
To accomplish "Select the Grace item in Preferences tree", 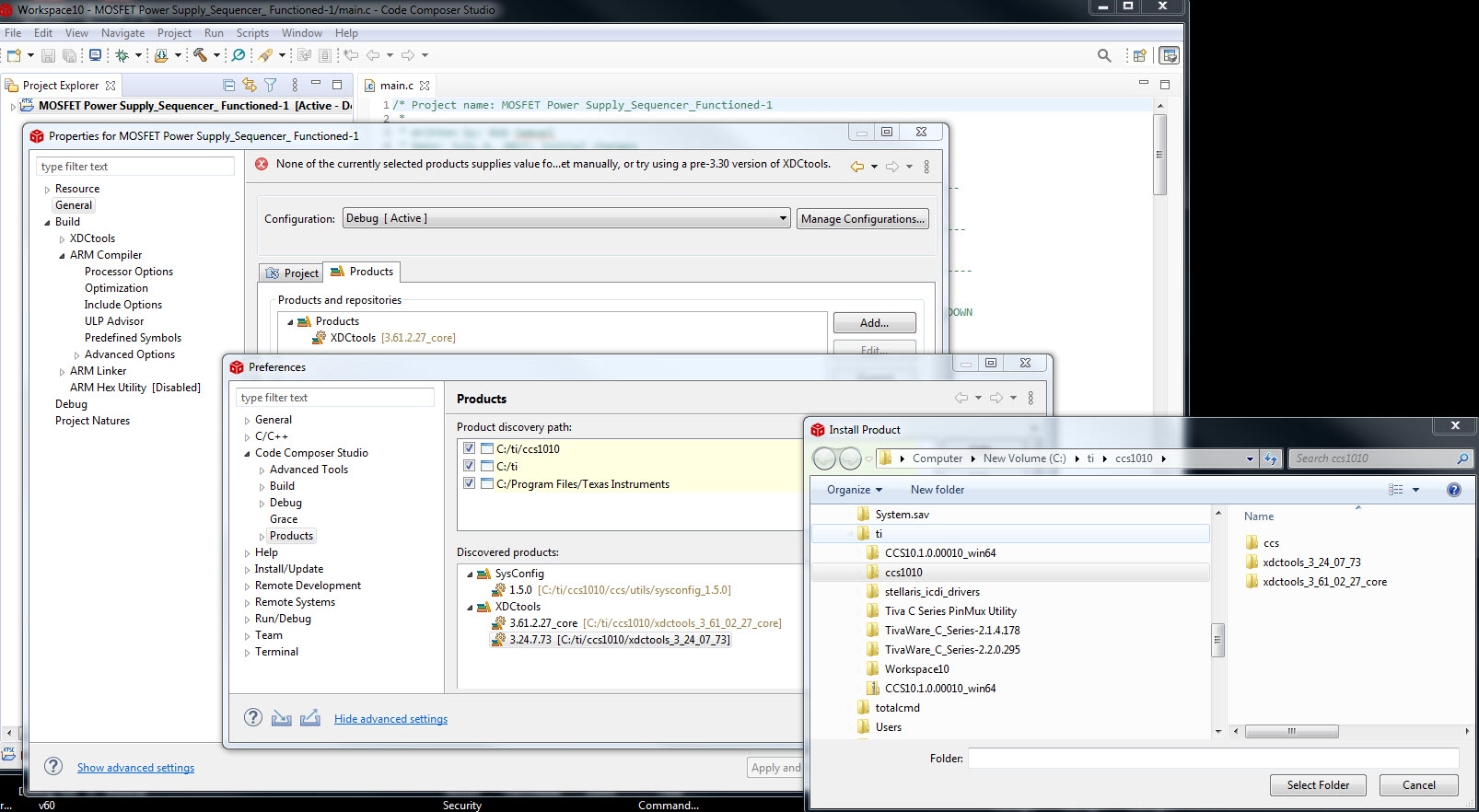I will click(x=283, y=519).
